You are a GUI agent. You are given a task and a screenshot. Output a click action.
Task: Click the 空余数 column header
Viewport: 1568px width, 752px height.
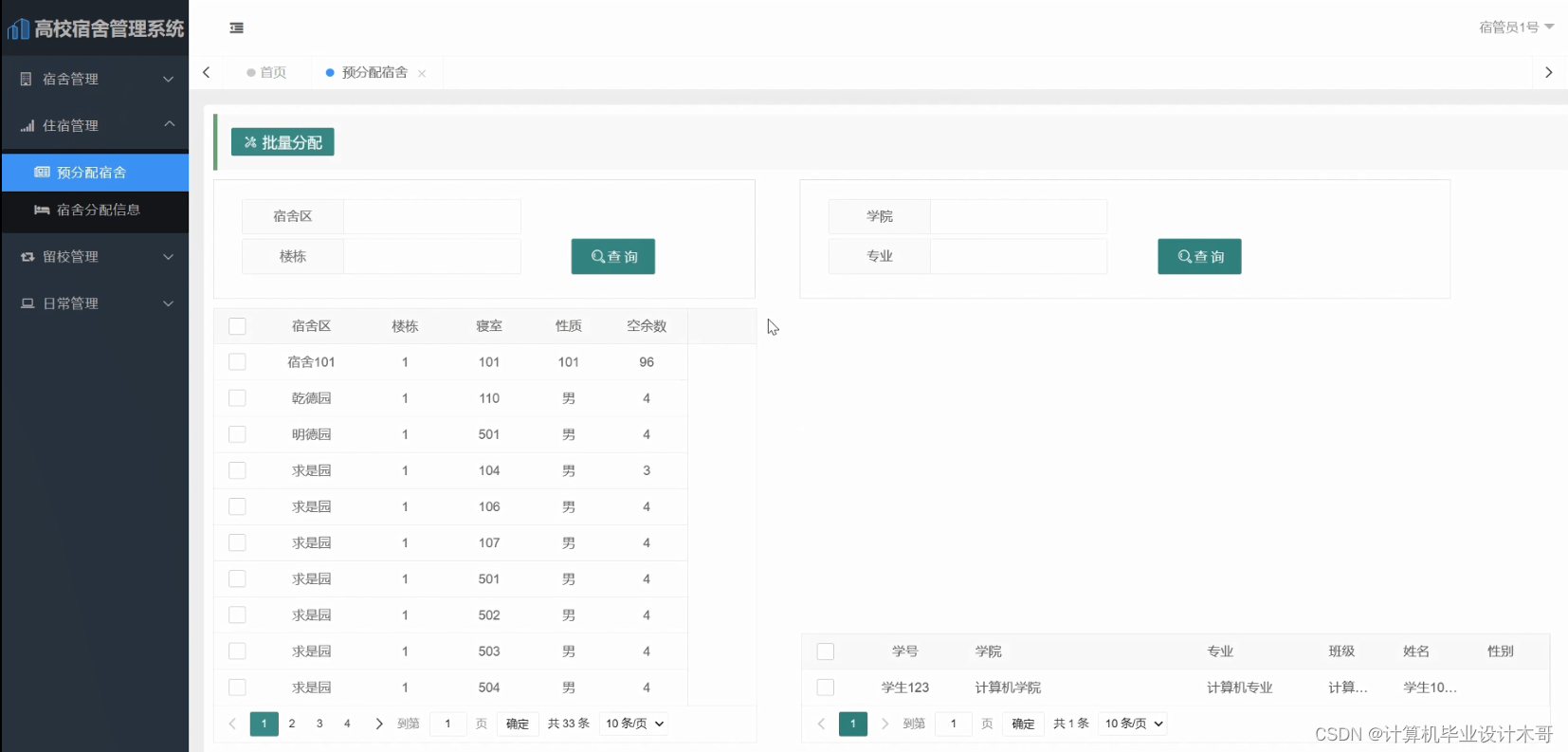click(x=647, y=326)
